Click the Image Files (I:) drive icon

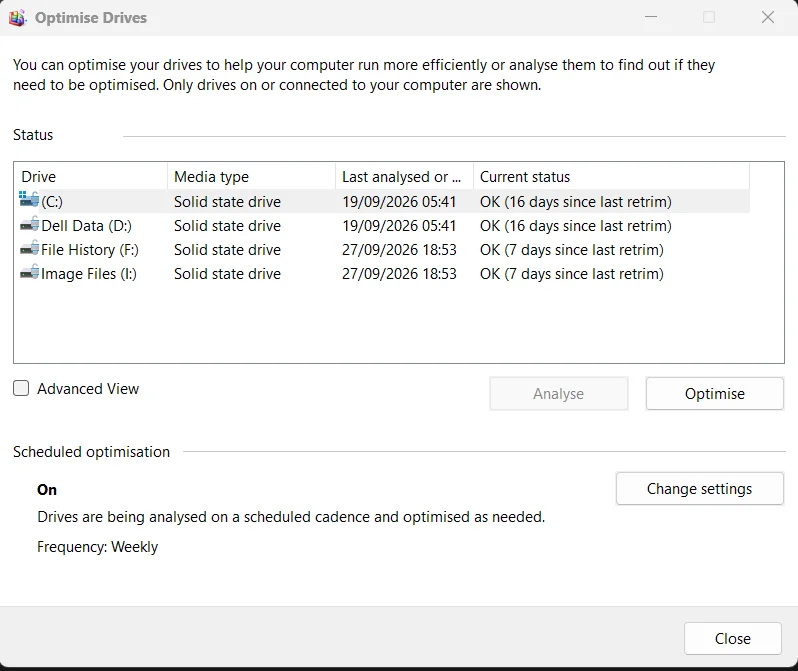29,272
